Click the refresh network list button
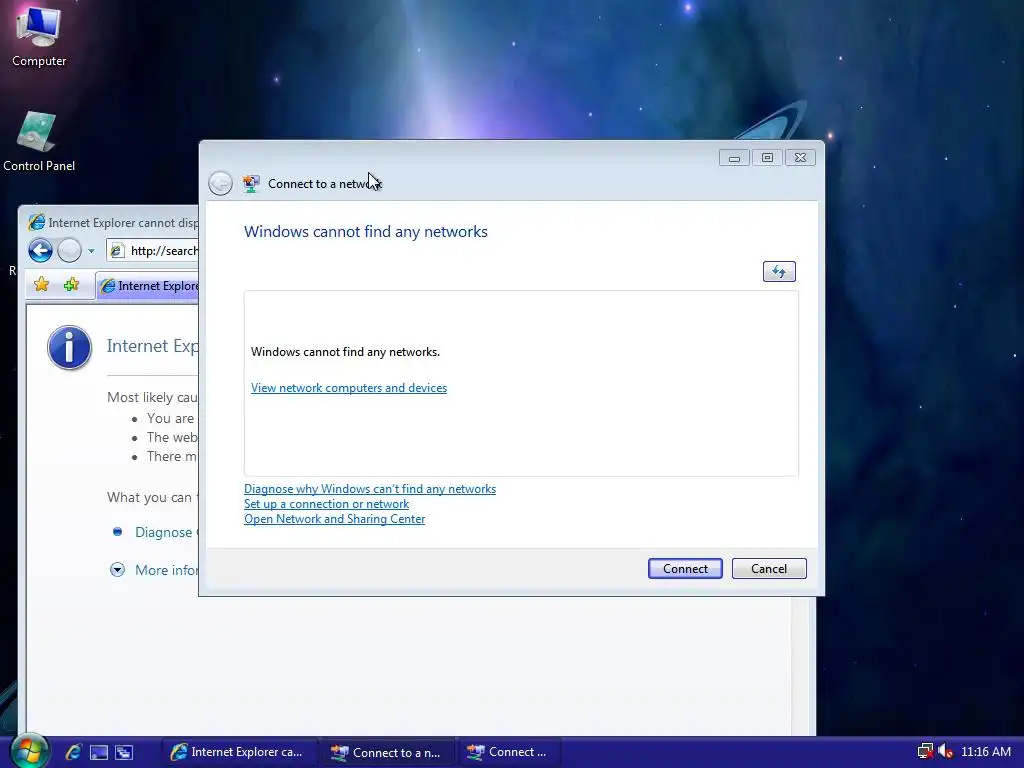 pyautogui.click(x=778, y=271)
